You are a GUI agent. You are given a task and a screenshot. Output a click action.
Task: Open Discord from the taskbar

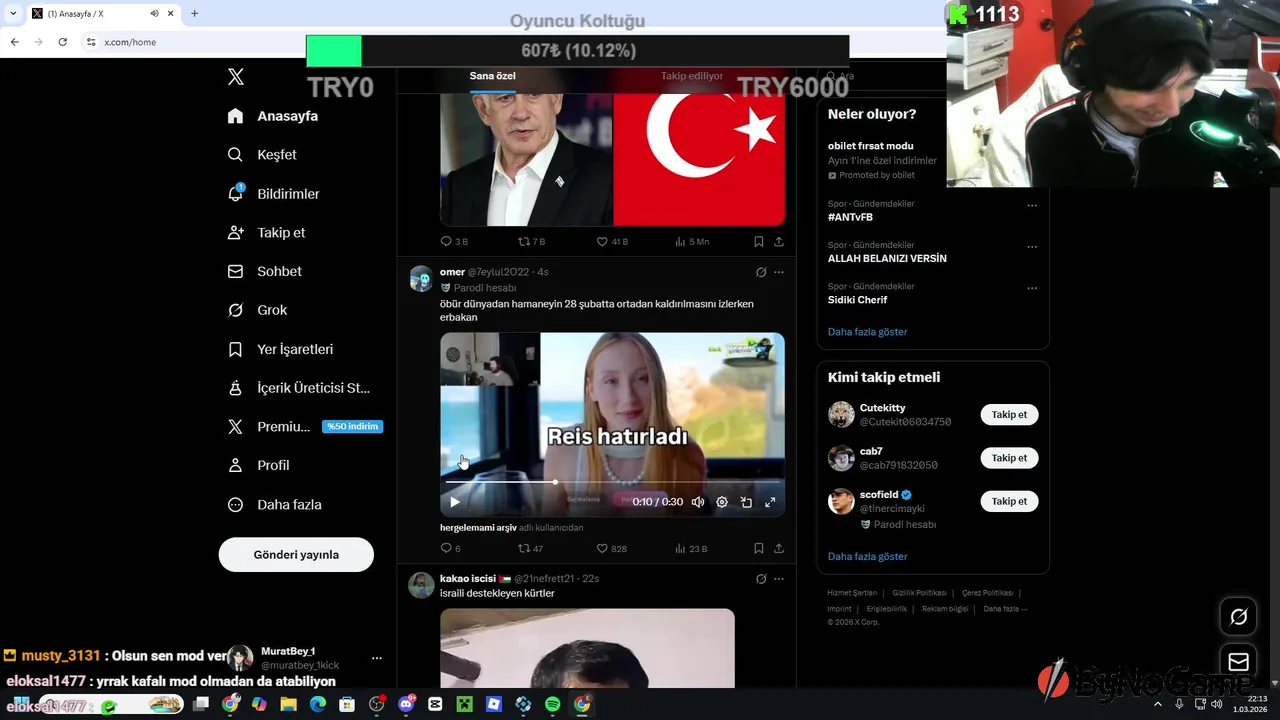pyautogui.click(x=406, y=704)
